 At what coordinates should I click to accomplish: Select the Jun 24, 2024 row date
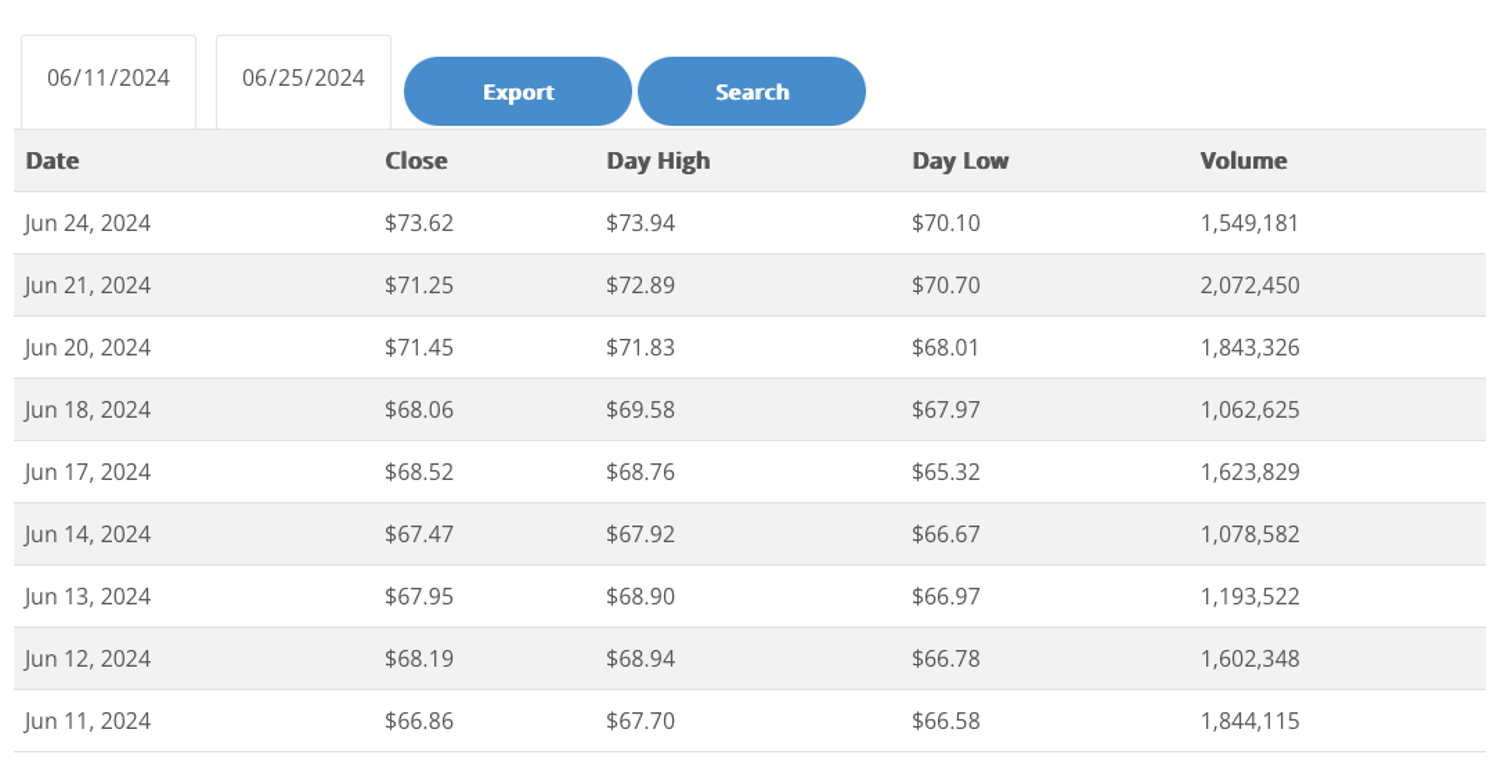point(88,223)
